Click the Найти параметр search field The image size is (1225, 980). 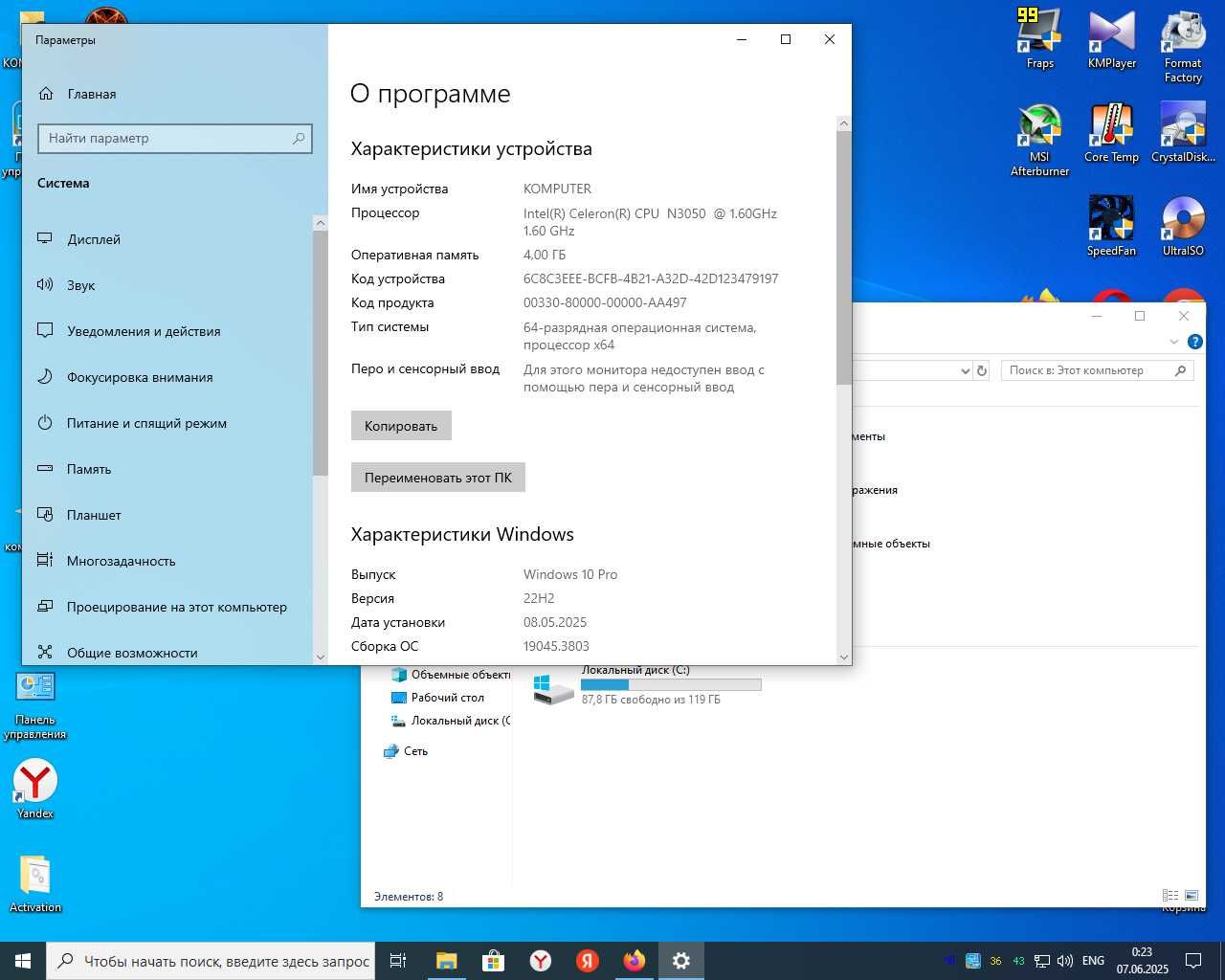175,138
